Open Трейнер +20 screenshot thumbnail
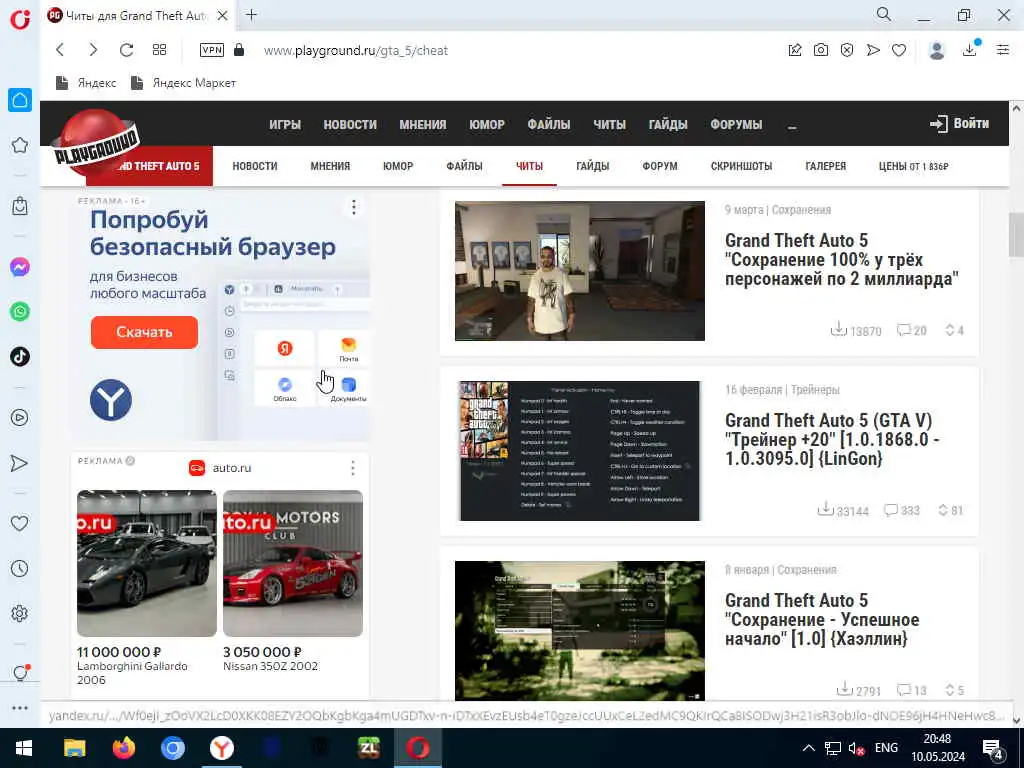 tap(580, 451)
